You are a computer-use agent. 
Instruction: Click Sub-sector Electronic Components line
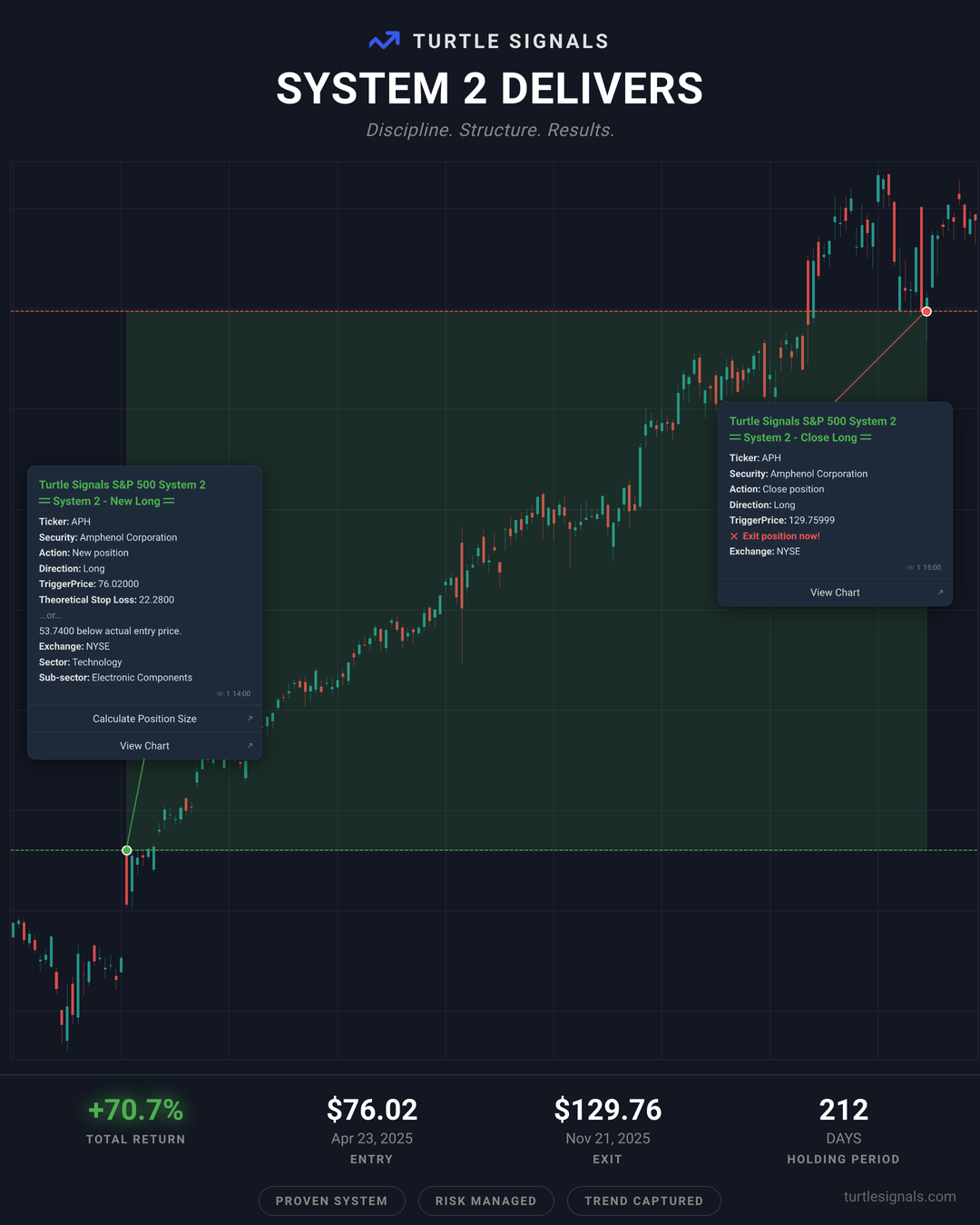[x=115, y=678]
